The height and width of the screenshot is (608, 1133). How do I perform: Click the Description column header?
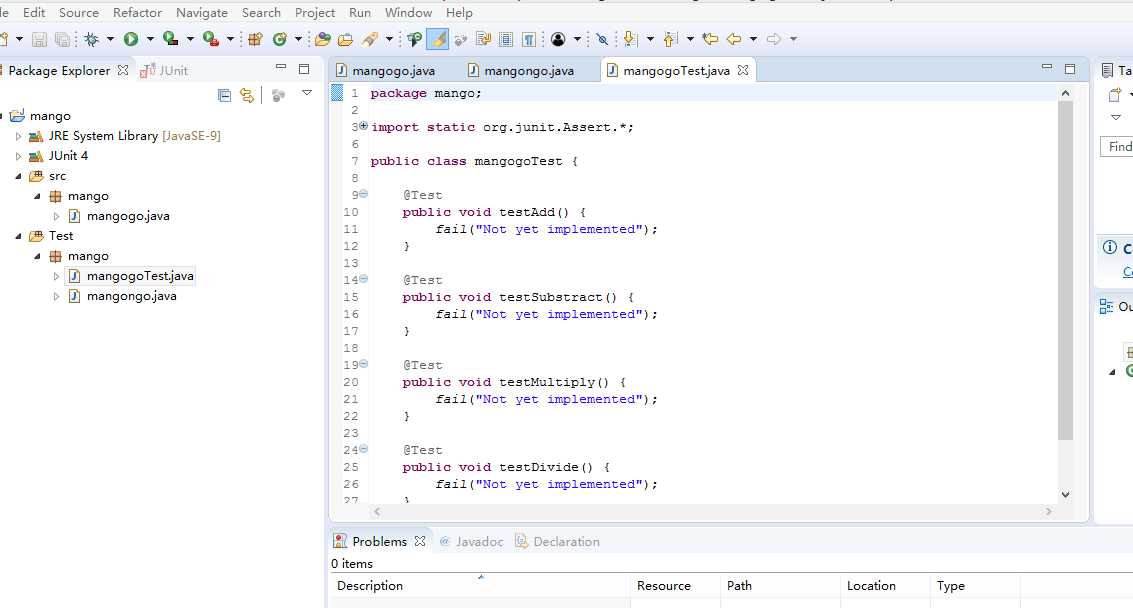coord(480,586)
